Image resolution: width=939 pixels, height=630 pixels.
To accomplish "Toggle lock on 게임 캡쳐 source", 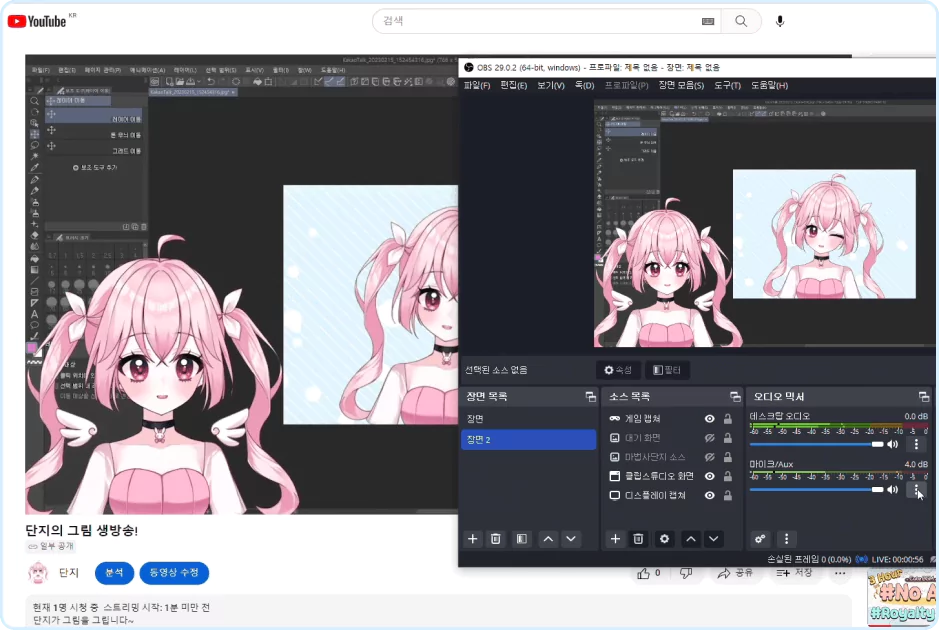I will [x=728, y=419].
